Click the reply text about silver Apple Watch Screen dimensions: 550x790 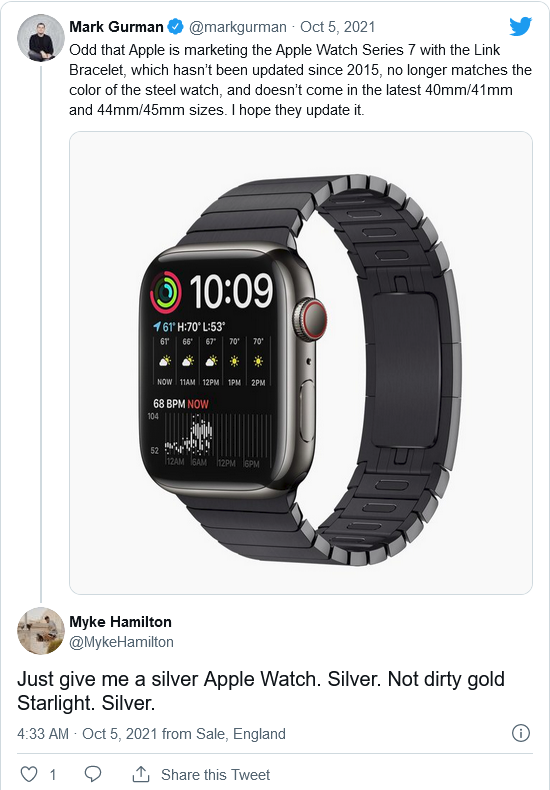[261, 691]
